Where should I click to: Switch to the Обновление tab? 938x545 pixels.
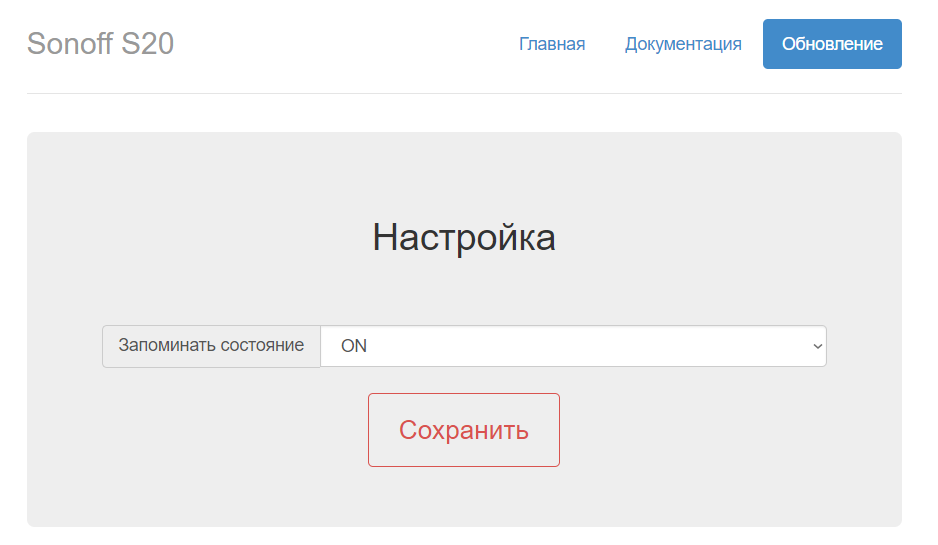click(832, 44)
